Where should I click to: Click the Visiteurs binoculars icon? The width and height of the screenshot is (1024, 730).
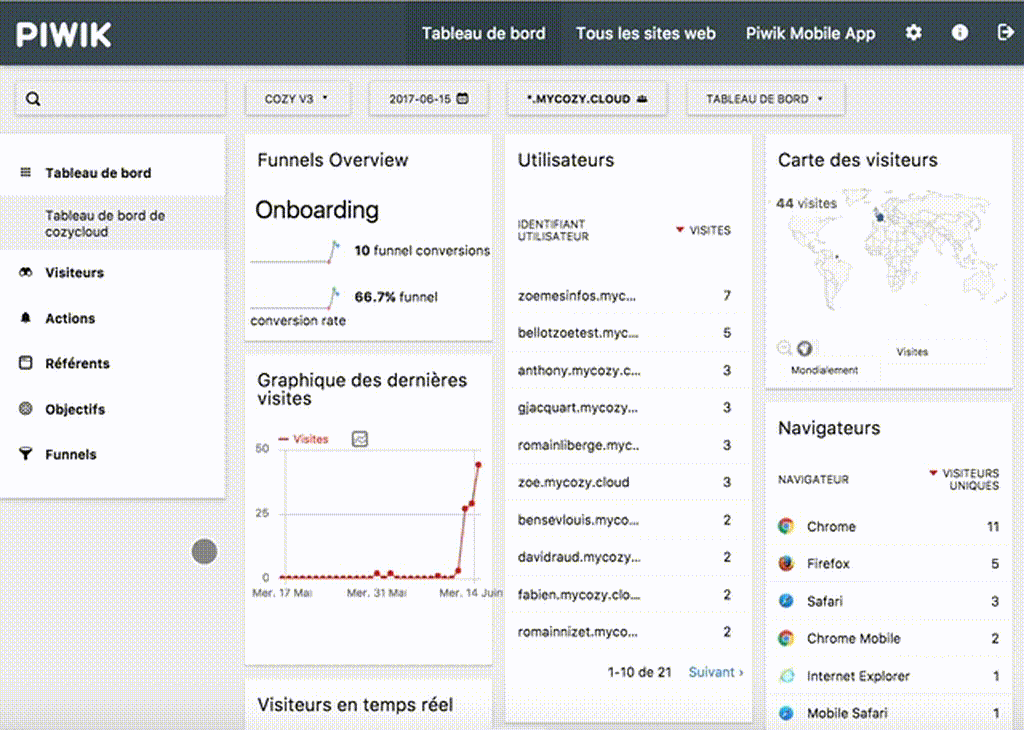(25, 272)
